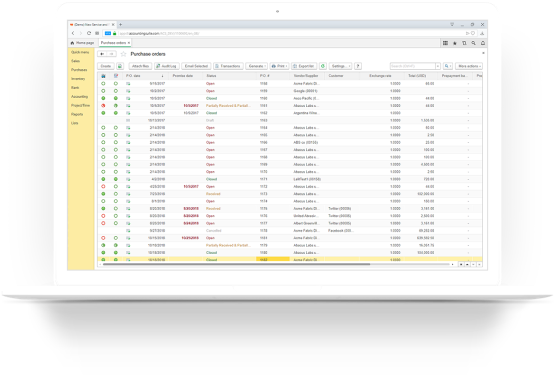Open the Quick menu section
This screenshot has width=555, height=379.
[80, 52]
